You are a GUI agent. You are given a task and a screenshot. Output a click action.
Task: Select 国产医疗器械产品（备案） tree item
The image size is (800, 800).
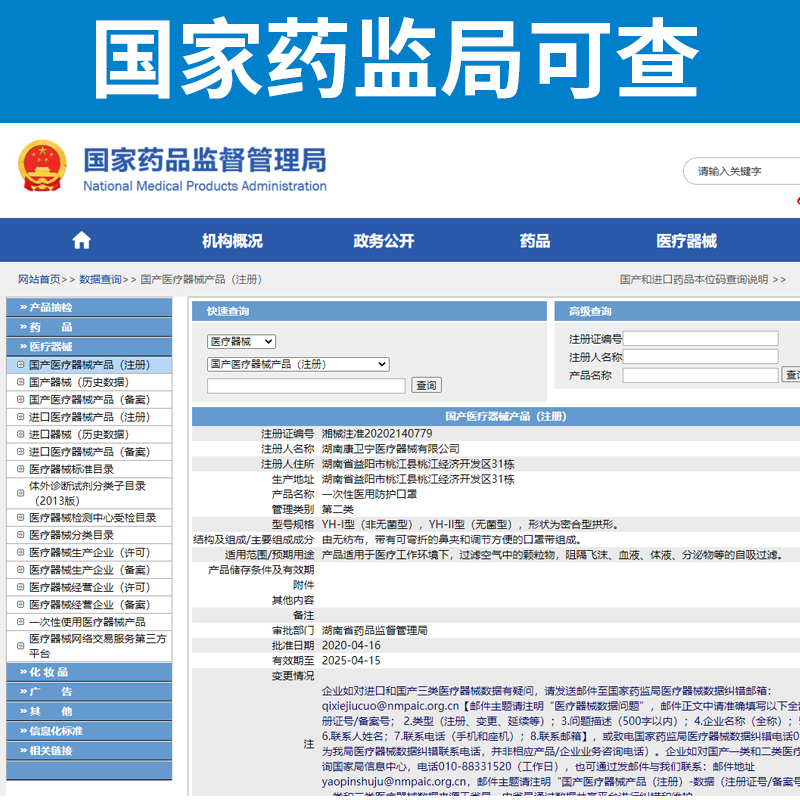pos(89,399)
